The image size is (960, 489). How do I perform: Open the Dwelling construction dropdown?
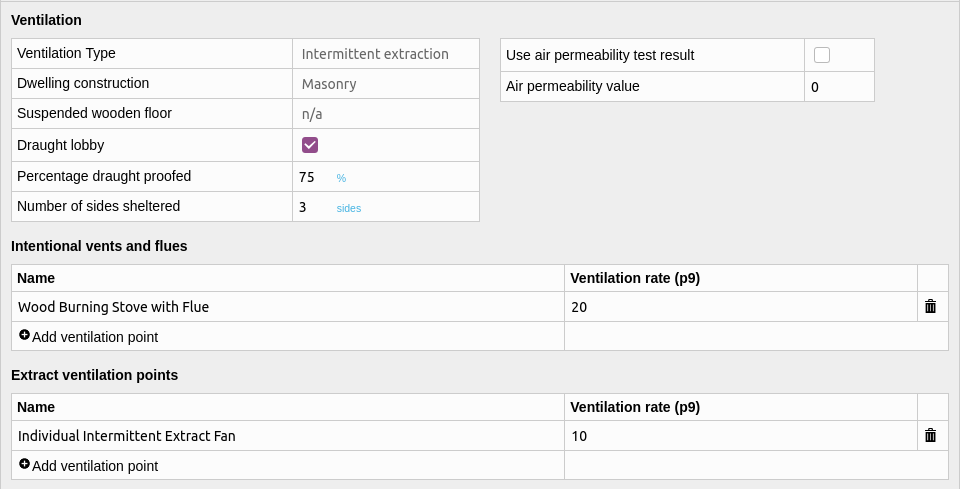(386, 84)
